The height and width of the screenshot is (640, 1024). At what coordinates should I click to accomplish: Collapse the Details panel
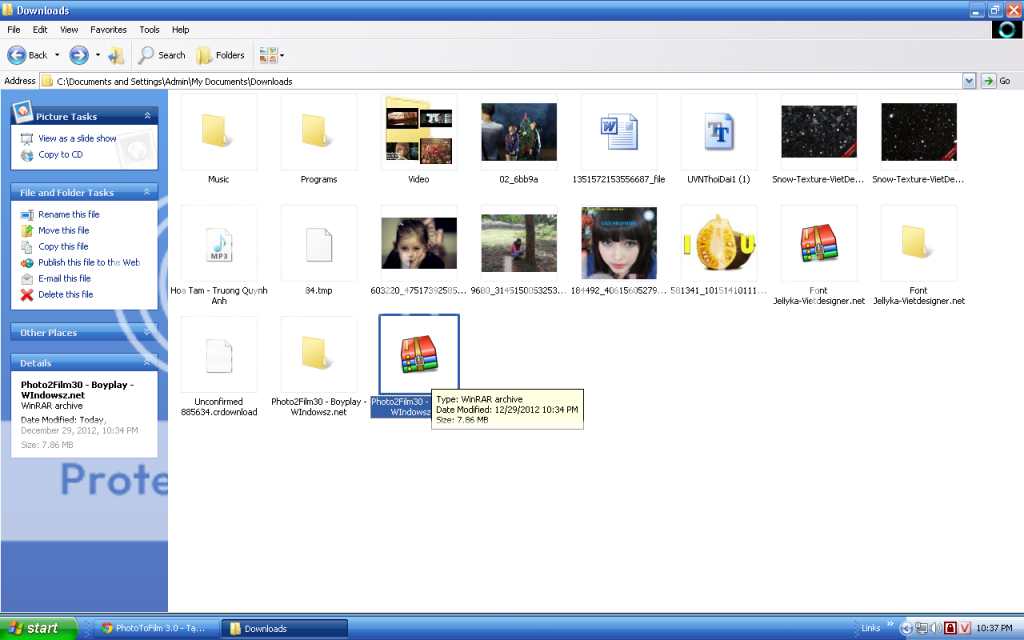(148, 362)
